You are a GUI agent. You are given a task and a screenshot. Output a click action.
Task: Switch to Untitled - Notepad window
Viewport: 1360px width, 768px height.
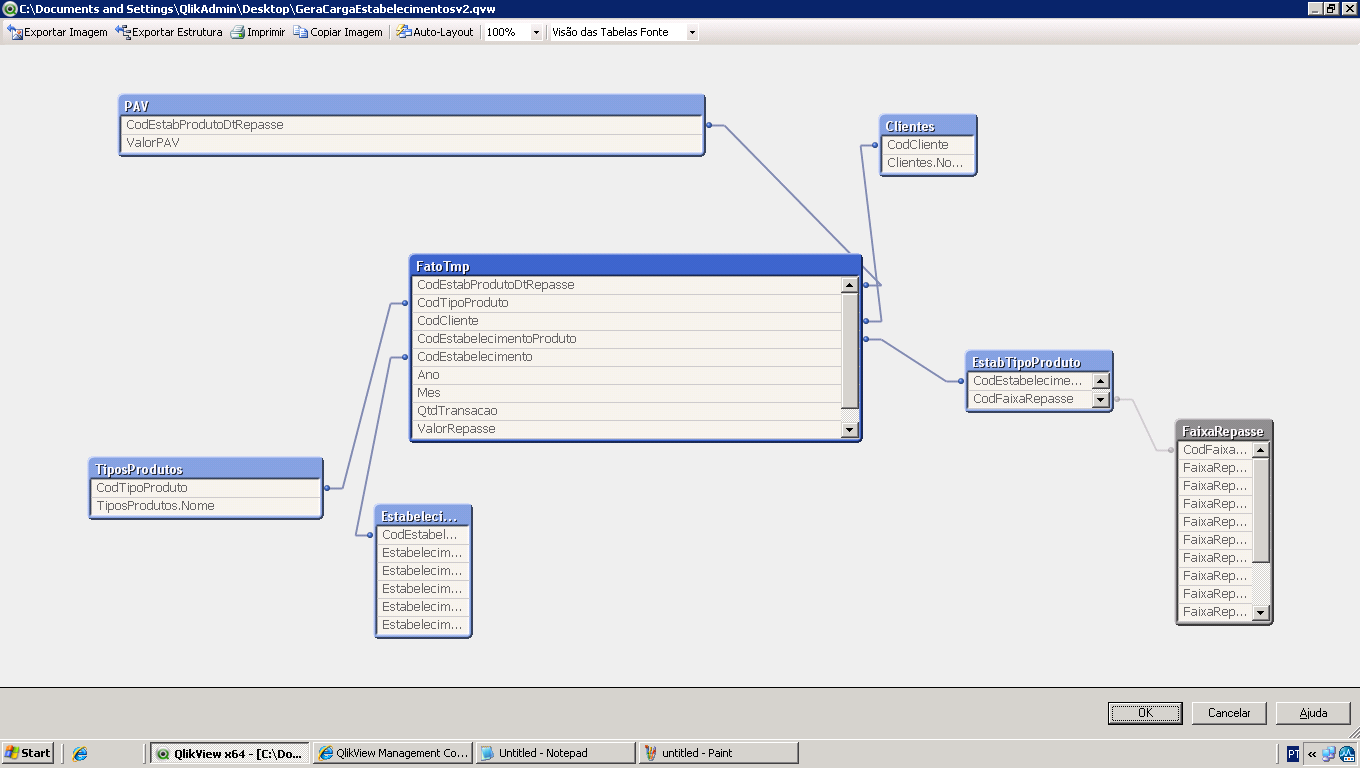pos(555,753)
